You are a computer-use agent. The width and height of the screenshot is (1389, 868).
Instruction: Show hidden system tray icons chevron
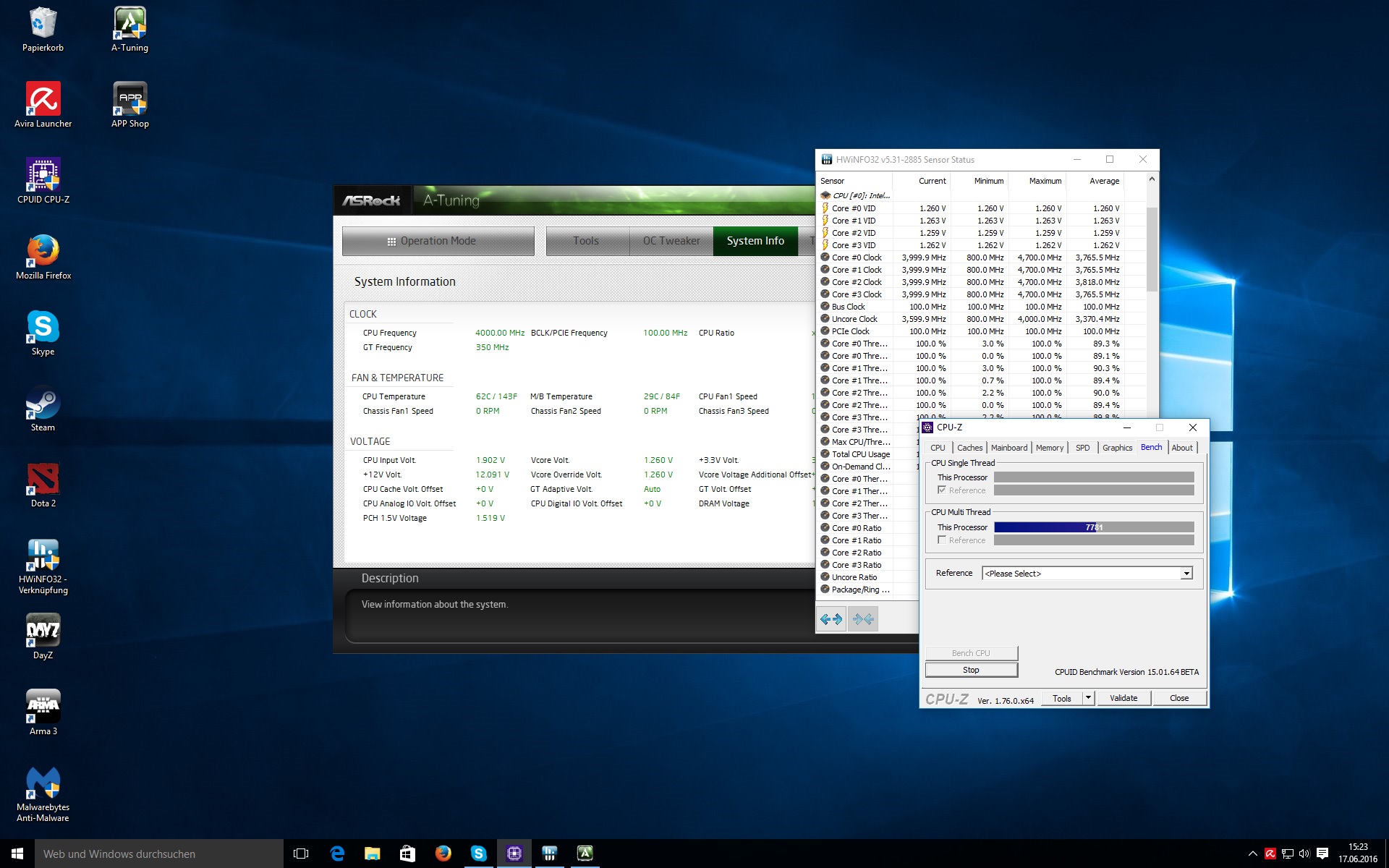coord(1252,854)
